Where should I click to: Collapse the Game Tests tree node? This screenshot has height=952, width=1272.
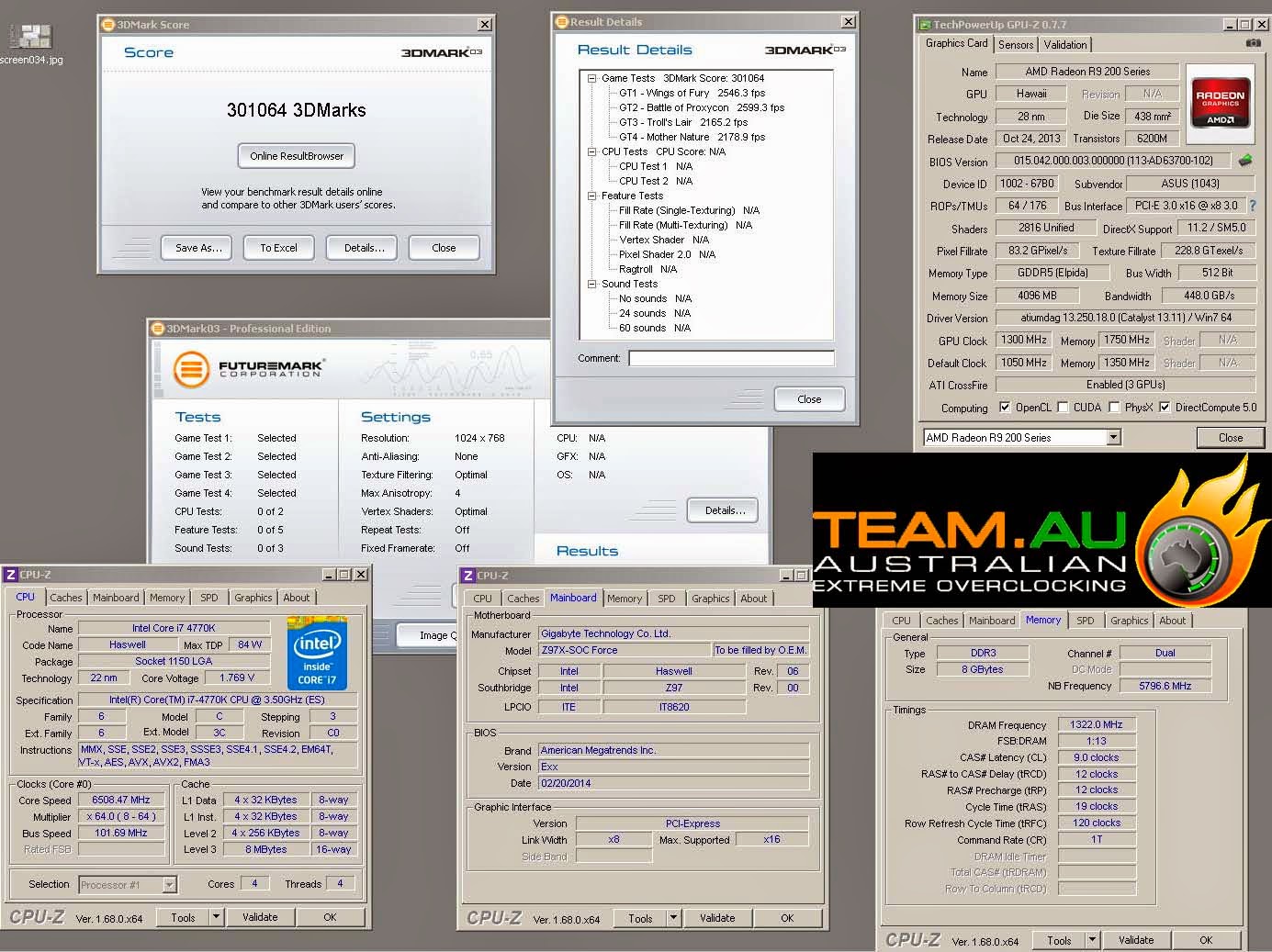tap(592, 79)
